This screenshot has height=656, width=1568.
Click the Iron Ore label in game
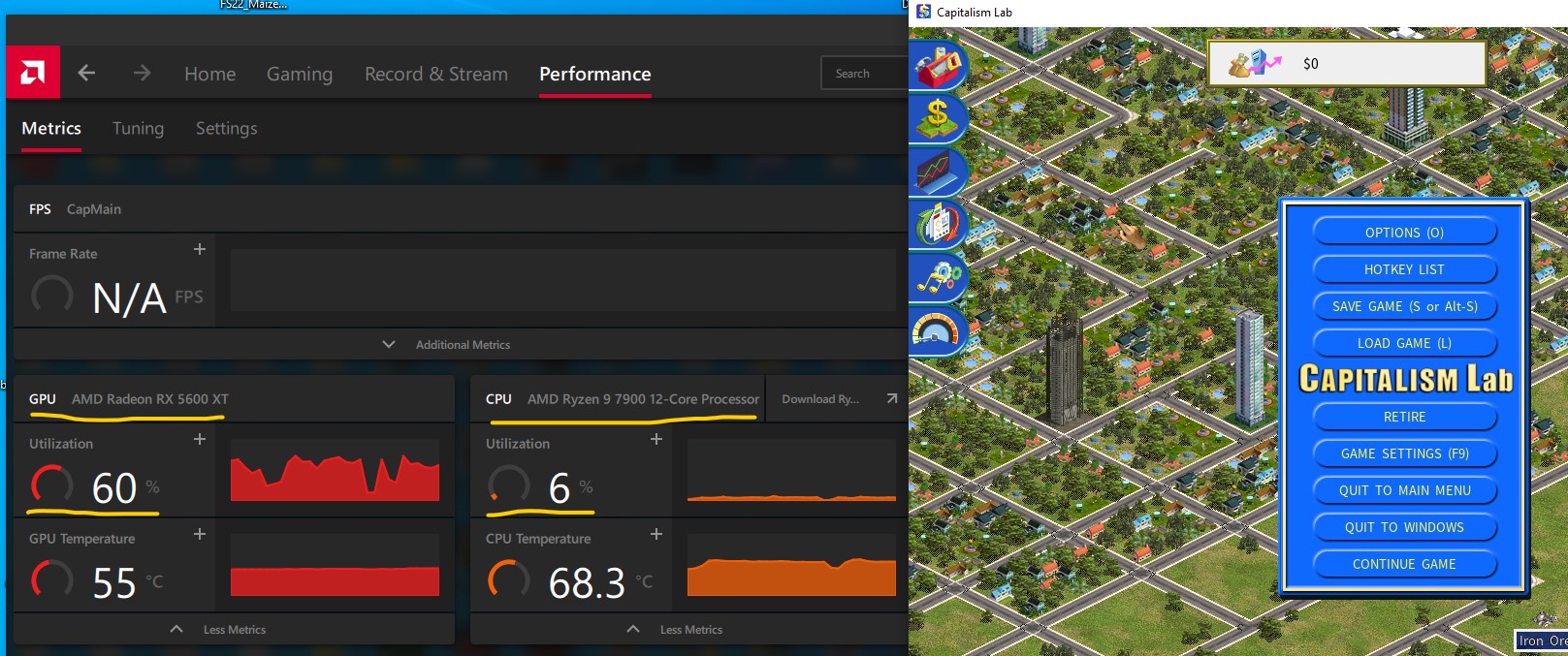1542,640
